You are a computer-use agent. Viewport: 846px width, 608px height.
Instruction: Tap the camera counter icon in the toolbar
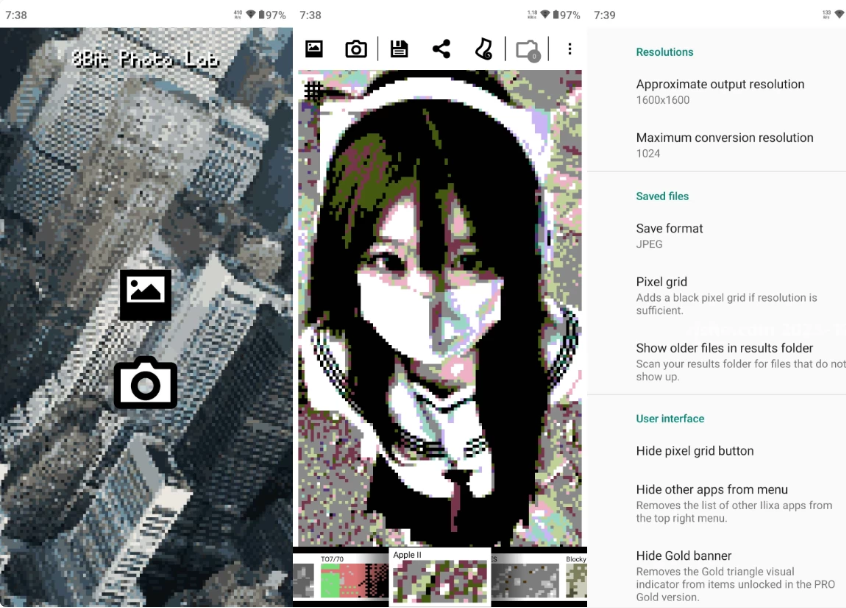pos(527,48)
